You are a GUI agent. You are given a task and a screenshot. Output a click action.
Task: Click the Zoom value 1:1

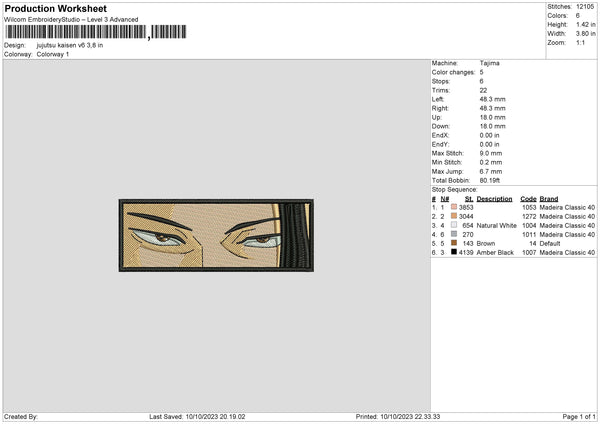(x=580, y=42)
